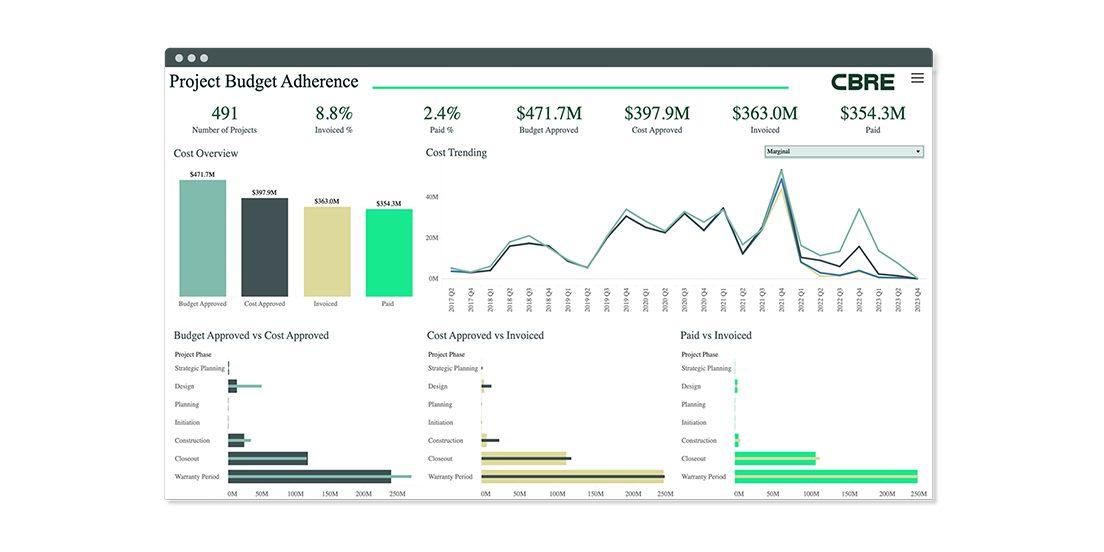Click the Project Budget Adherence title
This screenshot has width=1104, height=552.
click(x=263, y=82)
